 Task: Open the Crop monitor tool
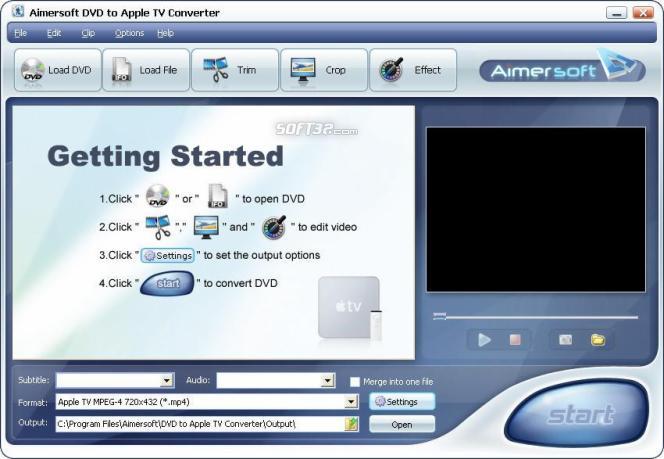coord(324,70)
